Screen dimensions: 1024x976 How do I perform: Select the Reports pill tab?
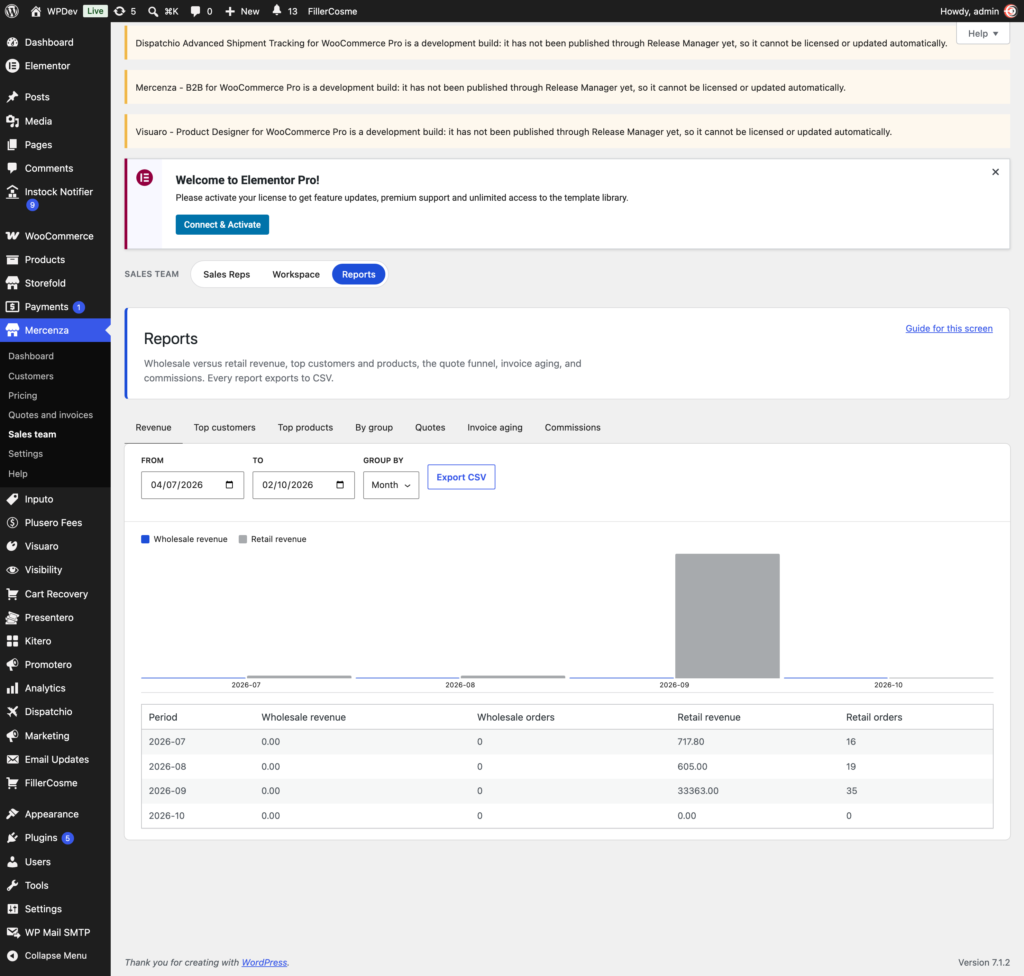point(359,274)
